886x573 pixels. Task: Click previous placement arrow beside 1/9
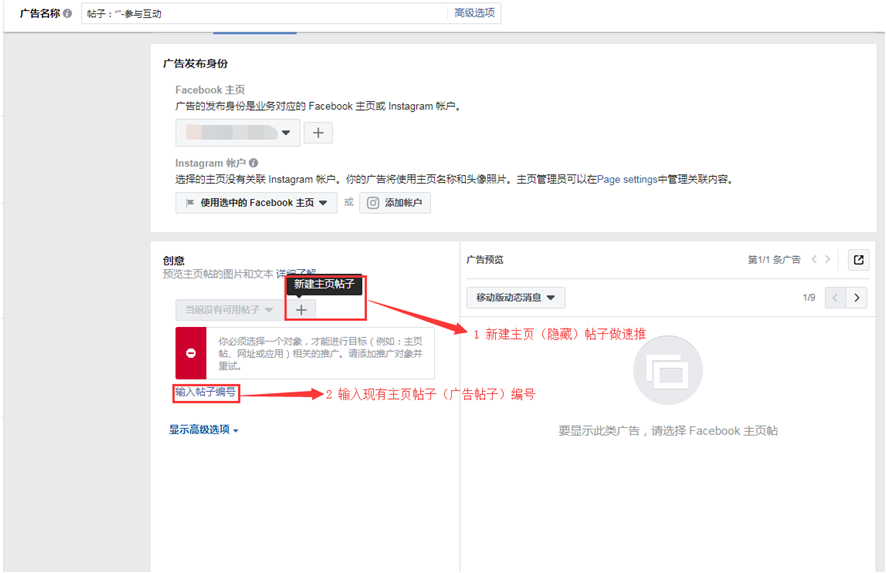point(835,298)
